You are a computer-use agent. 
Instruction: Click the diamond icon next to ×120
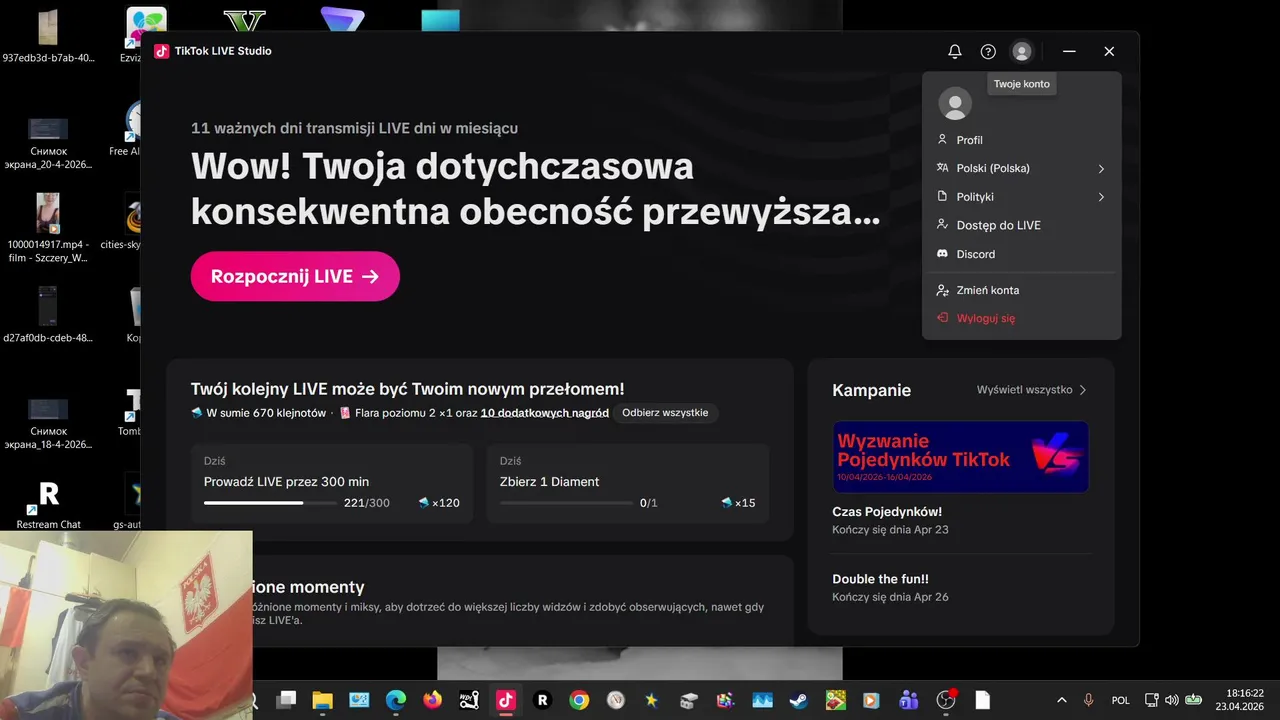tap(424, 503)
